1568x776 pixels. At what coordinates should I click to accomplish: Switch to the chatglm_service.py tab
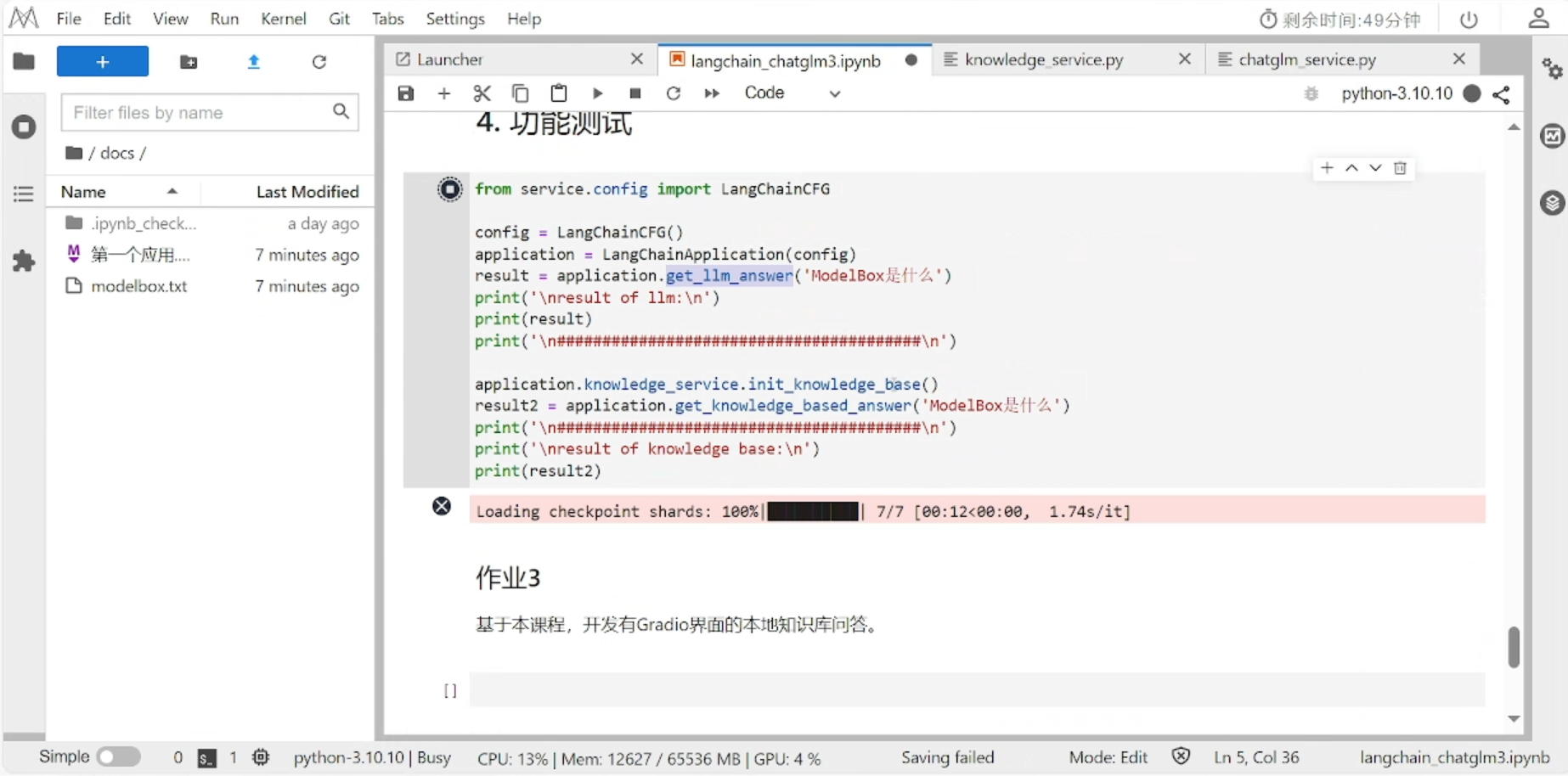1307,59
